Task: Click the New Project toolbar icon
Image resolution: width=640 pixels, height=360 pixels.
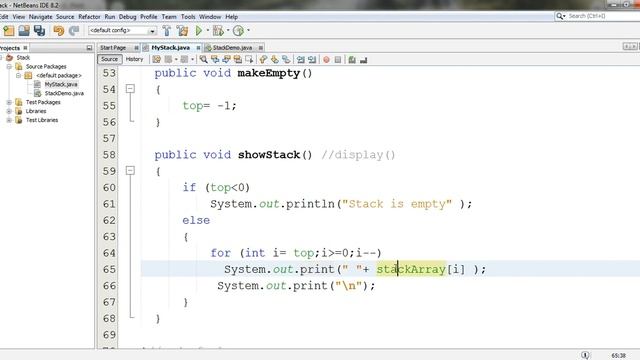Action: point(8,31)
